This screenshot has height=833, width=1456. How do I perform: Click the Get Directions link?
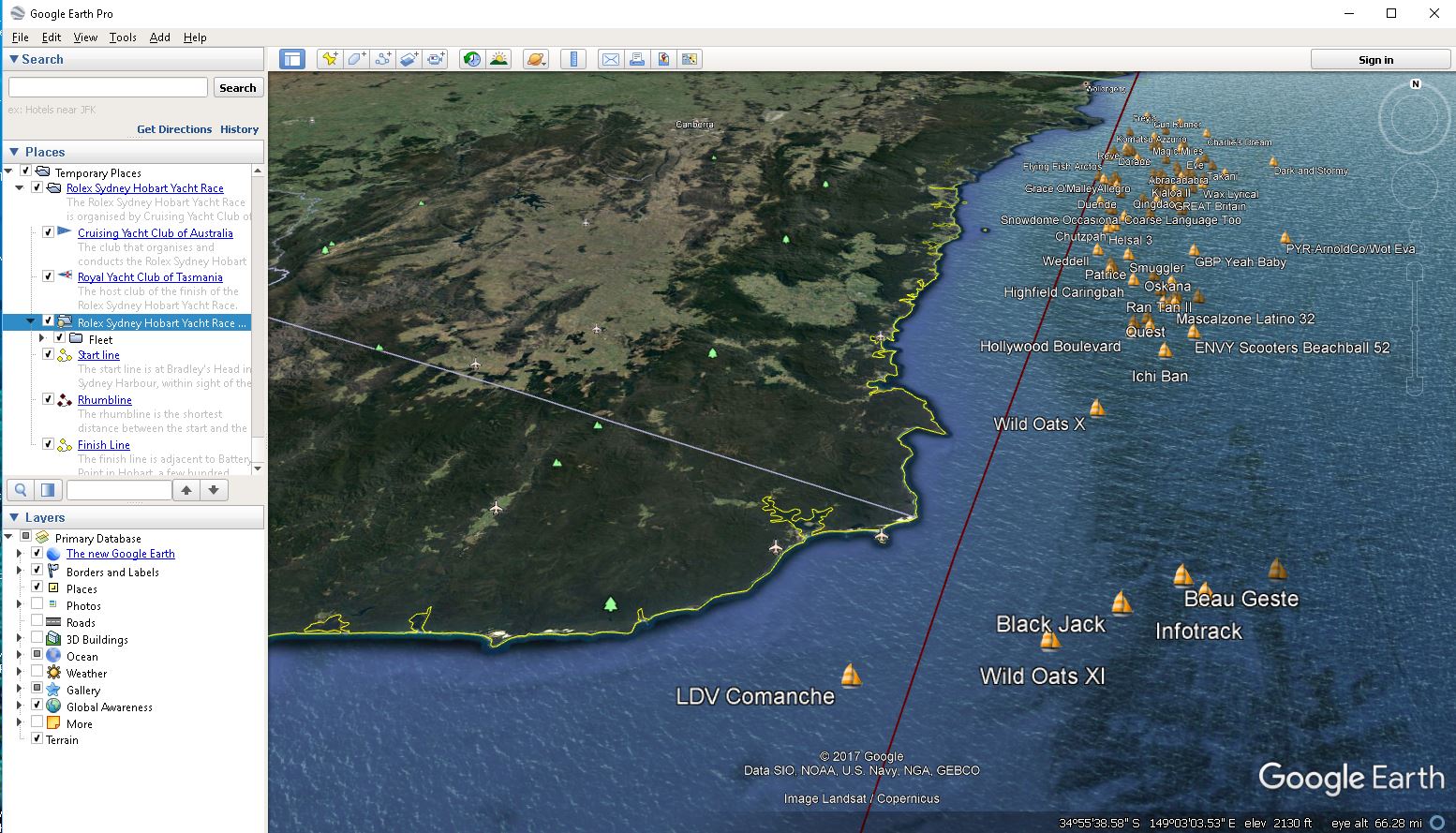point(174,129)
